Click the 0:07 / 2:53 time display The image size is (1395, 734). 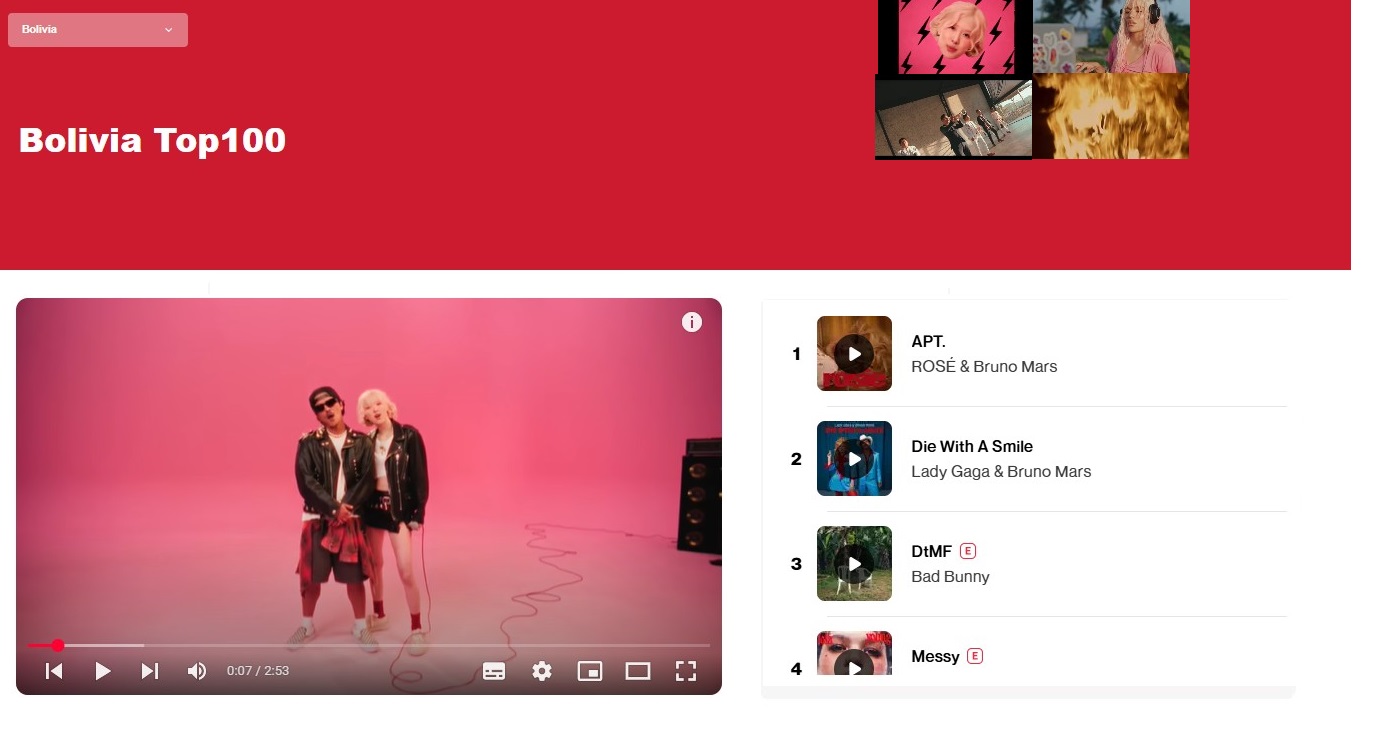click(x=258, y=671)
